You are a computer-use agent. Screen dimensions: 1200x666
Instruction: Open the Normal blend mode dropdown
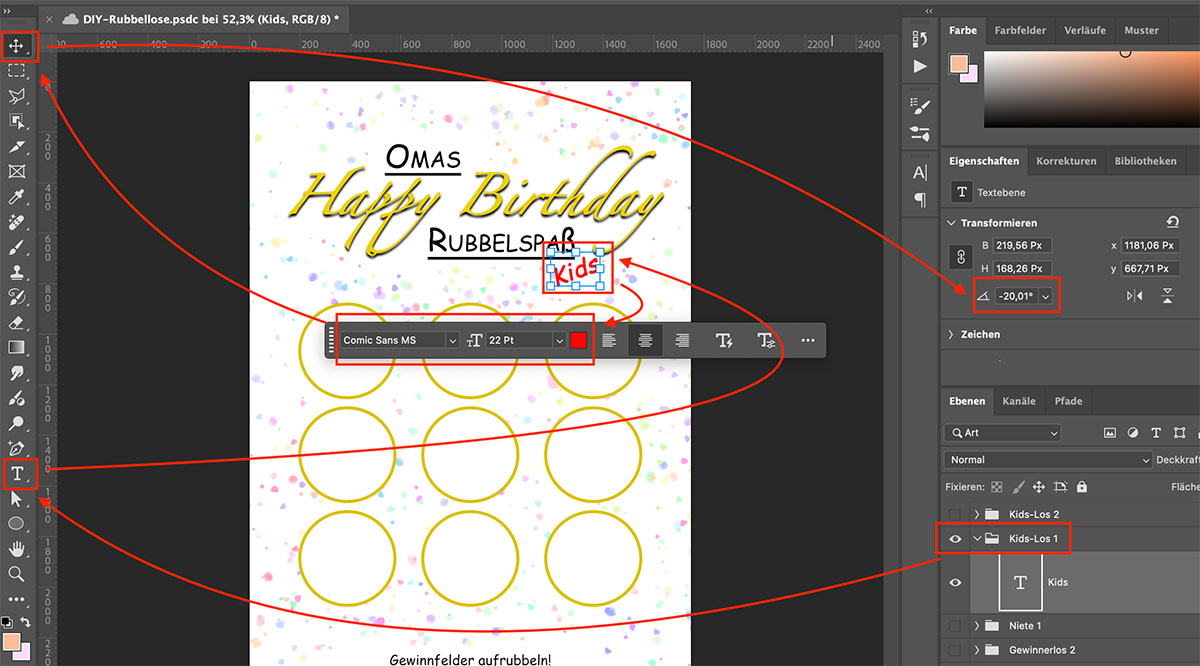coord(1048,460)
